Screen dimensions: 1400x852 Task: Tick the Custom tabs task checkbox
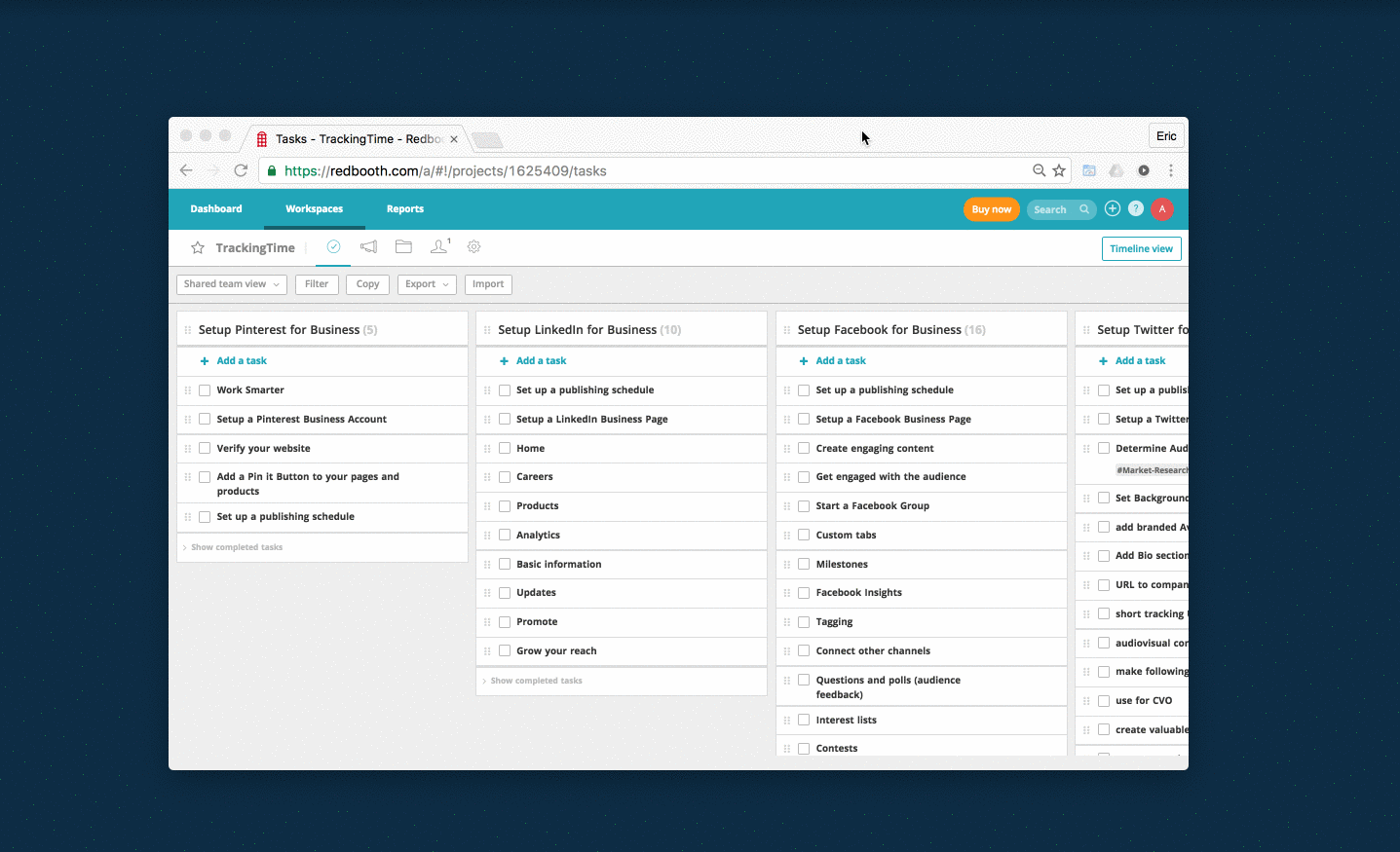tap(804, 535)
